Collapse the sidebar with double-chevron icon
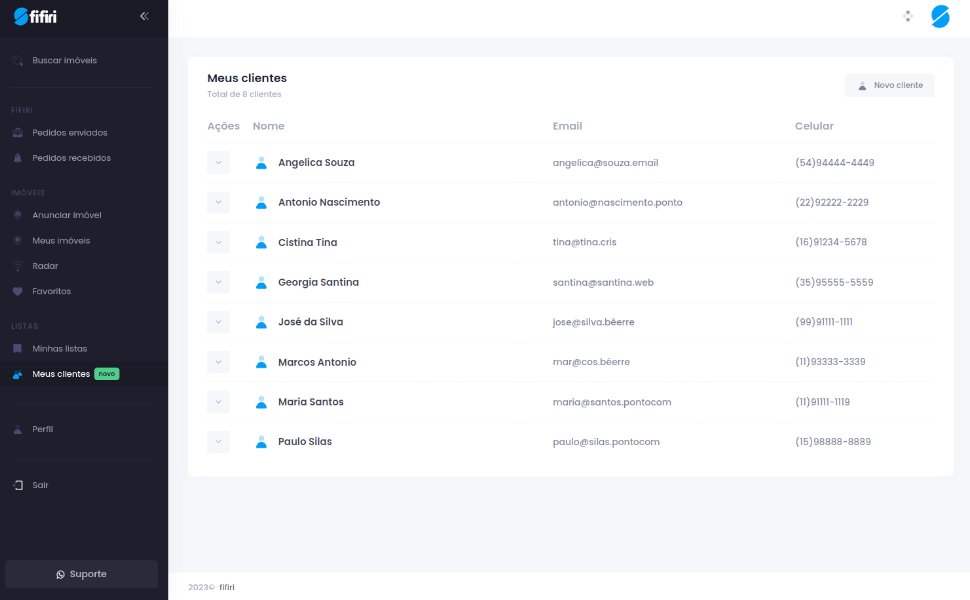Image resolution: width=970 pixels, height=600 pixels. point(144,16)
